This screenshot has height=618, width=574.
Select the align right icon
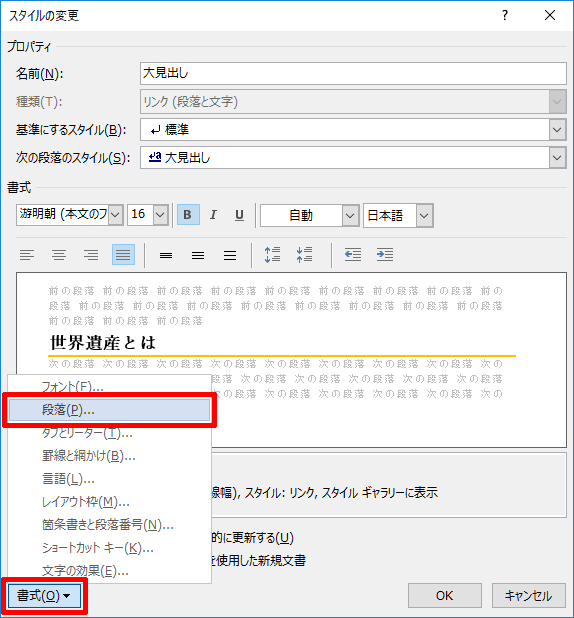coord(91,255)
